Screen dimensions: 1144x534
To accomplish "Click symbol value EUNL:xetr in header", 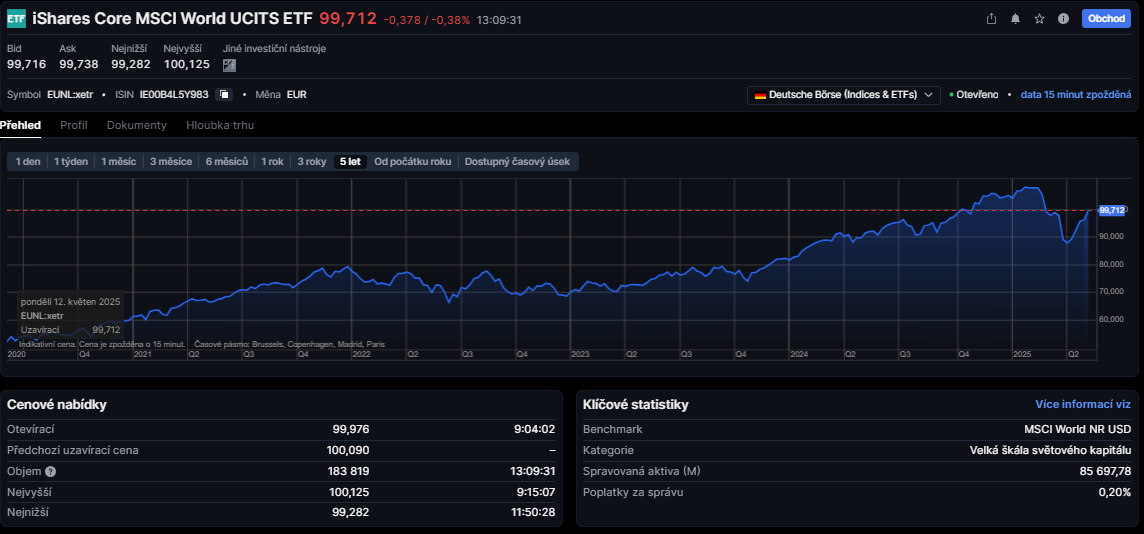I will pyautogui.click(x=70, y=95).
